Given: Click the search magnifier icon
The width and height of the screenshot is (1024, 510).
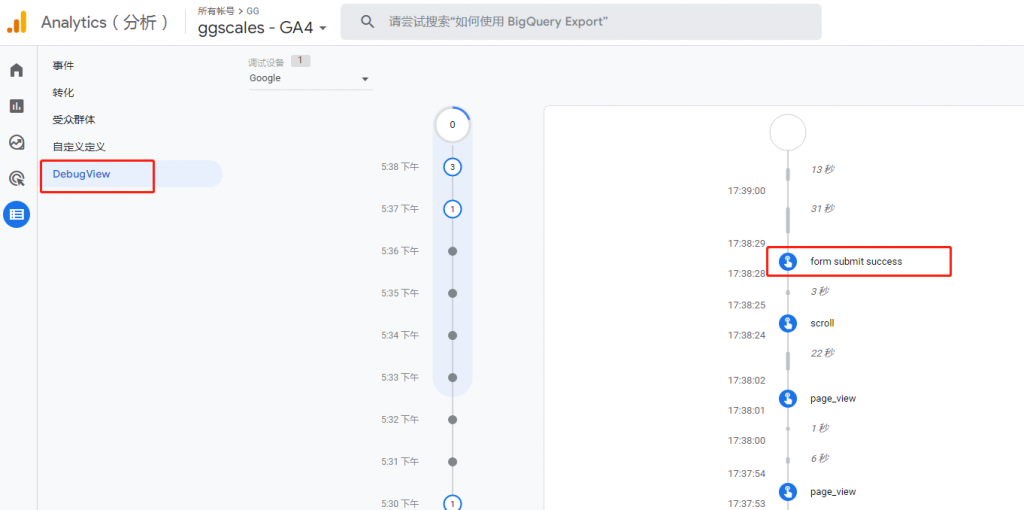Looking at the screenshot, I should [x=368, y=22].
